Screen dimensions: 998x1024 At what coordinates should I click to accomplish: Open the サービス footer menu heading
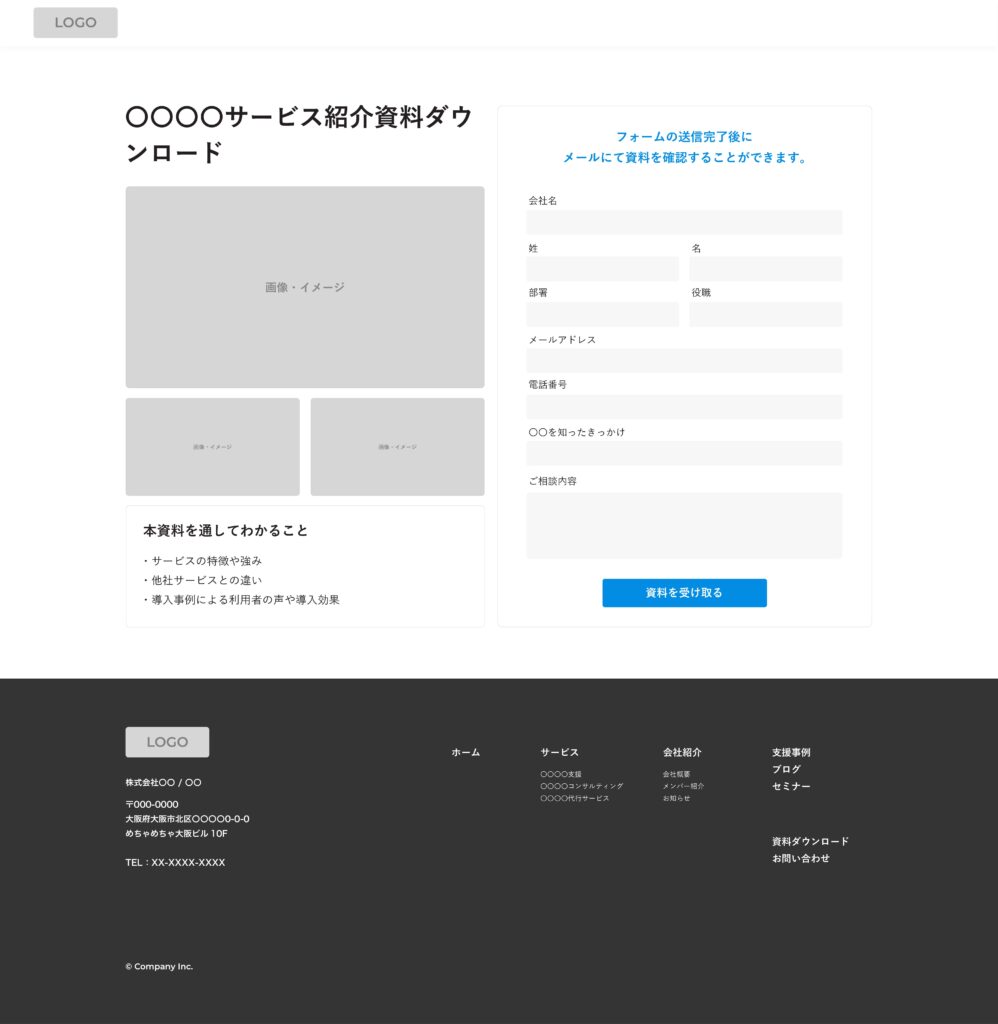559,752
